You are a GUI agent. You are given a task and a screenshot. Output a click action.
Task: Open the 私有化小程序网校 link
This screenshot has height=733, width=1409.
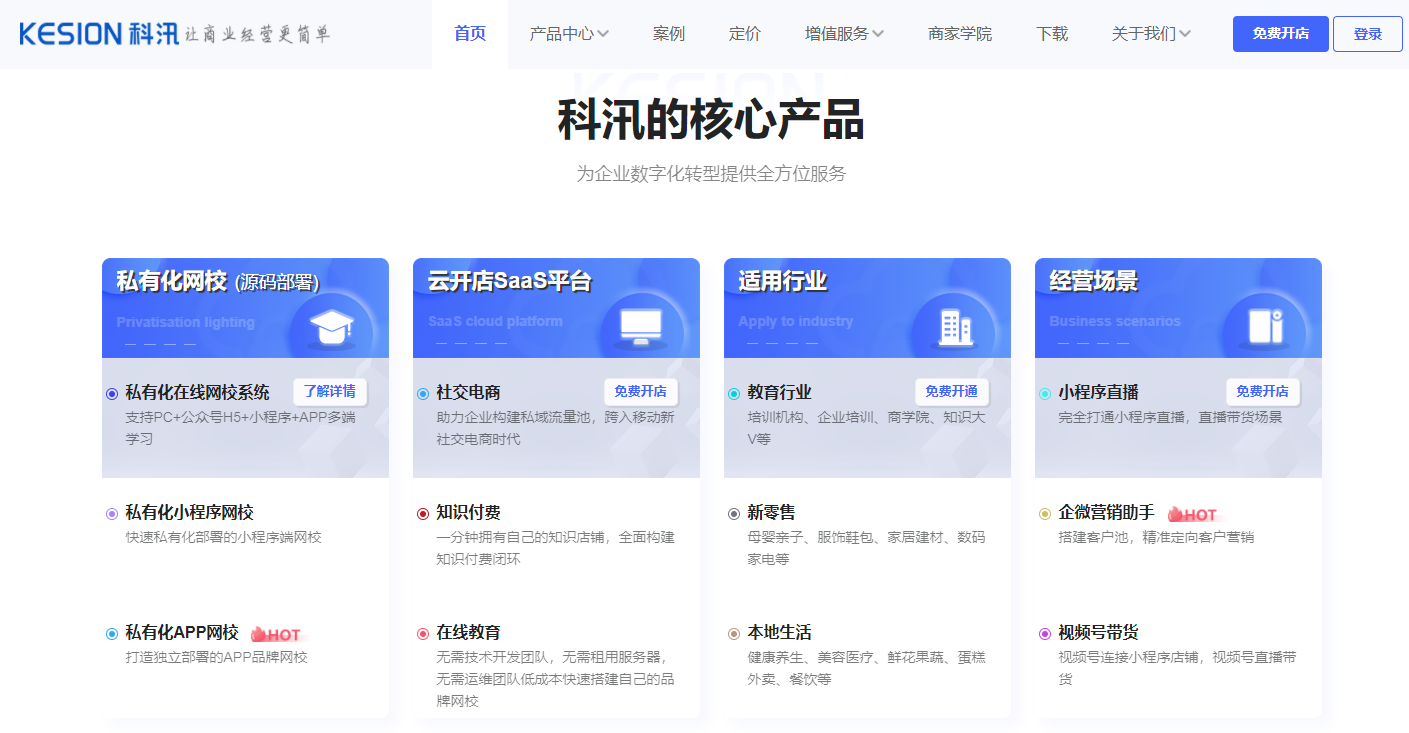[x=189, y=512]
